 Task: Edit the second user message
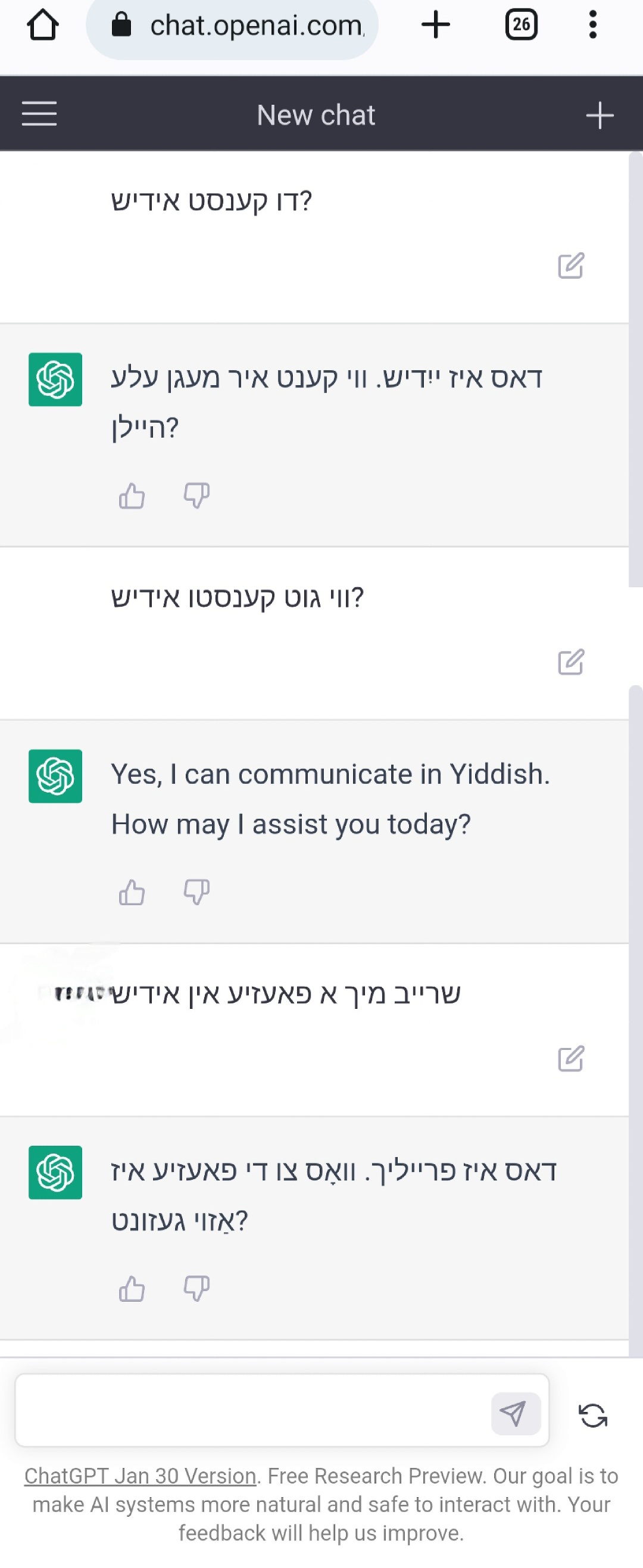(570, 662)
